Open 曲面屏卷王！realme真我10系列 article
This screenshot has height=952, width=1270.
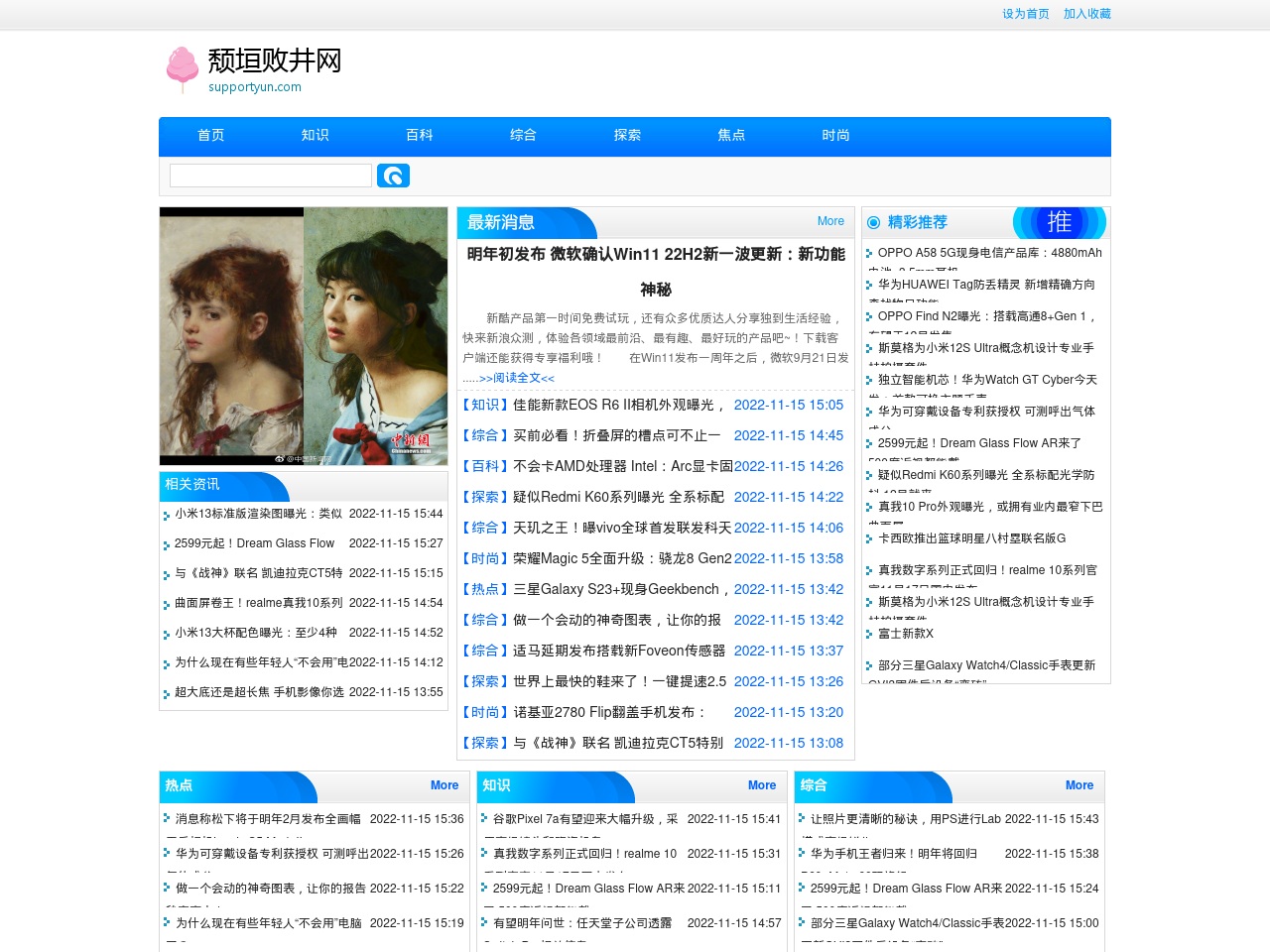pos(258,603)
